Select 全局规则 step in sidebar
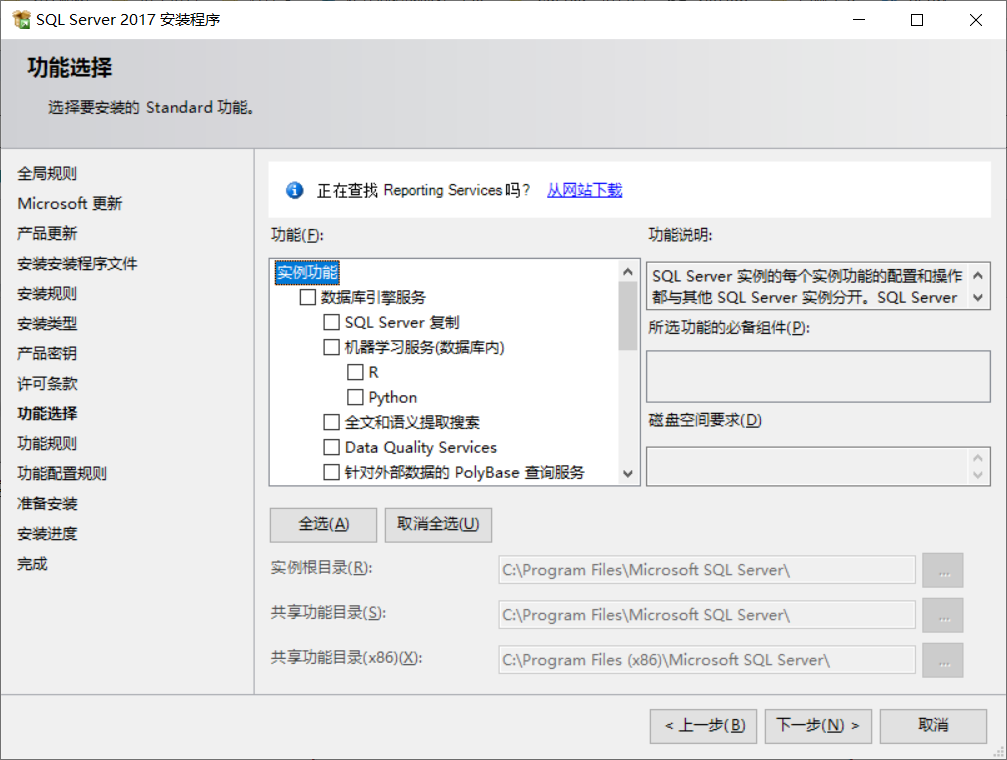Image resolution: width=1007 pixels, height=760 pixels. (47, 173)
